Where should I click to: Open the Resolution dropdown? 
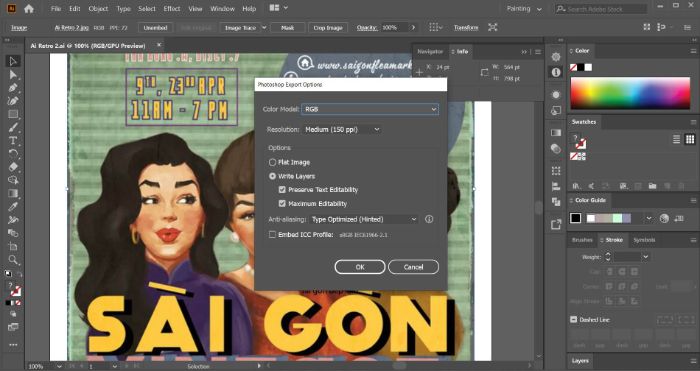pyautogui.click(x=342, y=129)
